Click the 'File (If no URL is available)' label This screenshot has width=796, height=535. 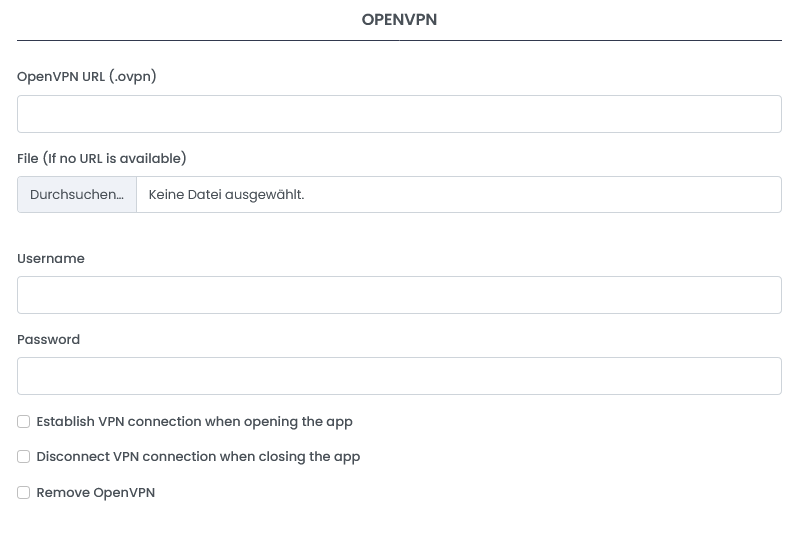tap(102, 158)
